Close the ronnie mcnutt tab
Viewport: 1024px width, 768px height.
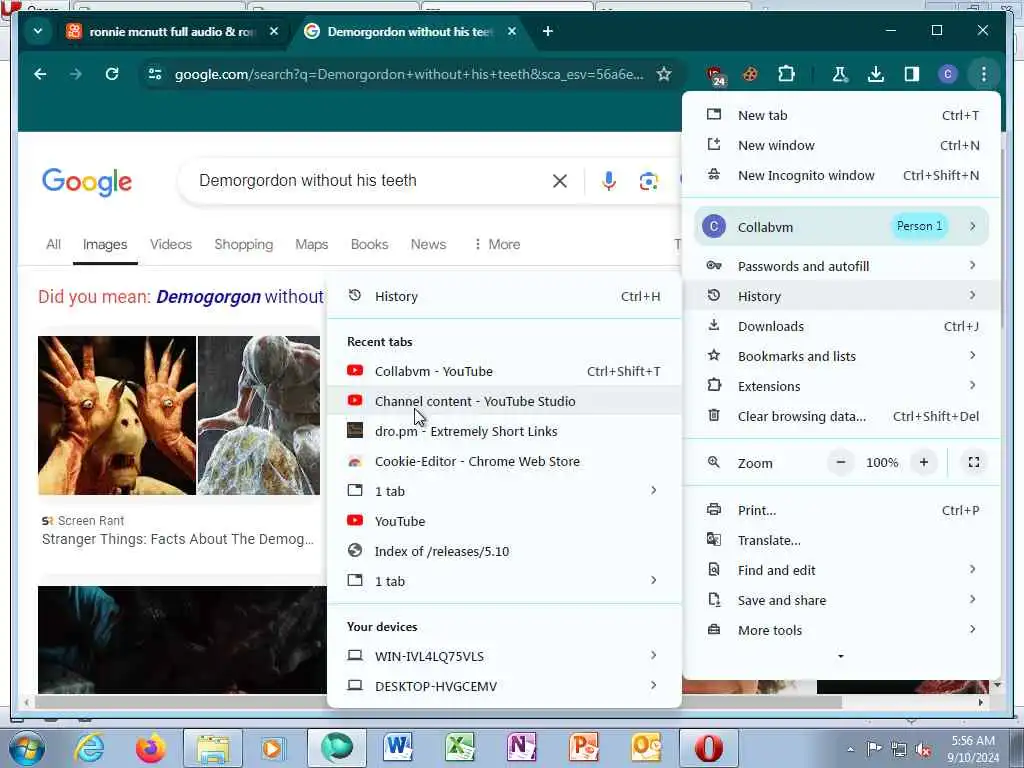click(x=274, y=31)
